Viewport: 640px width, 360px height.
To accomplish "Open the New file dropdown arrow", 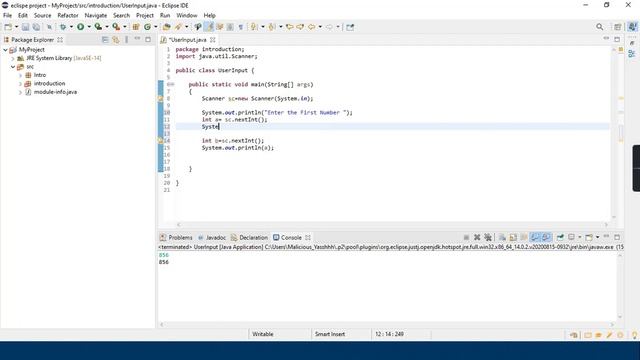I will coord(16,27).
